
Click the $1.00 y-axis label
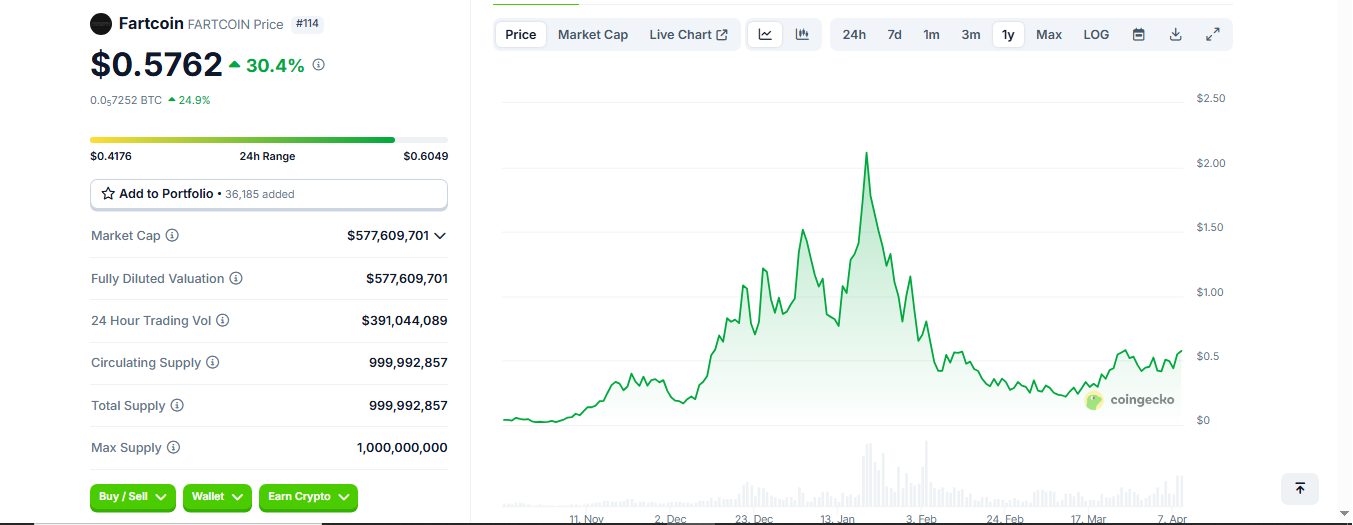tap(1211, 292)
